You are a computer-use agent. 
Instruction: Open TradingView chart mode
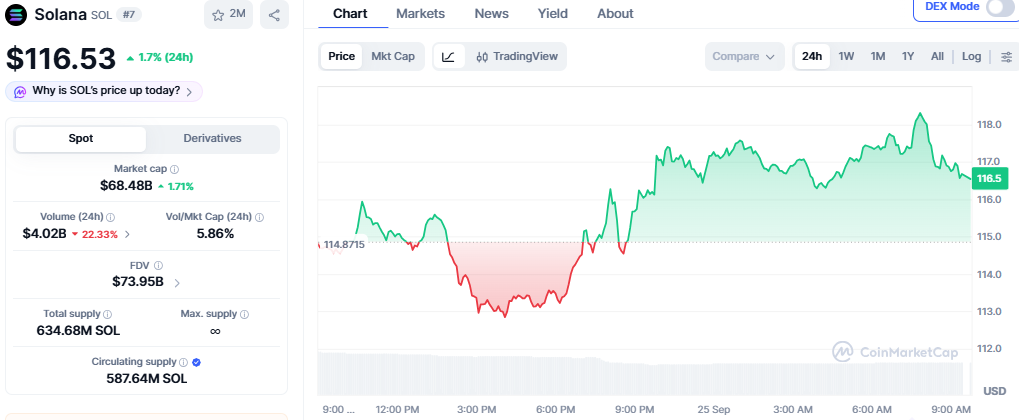(517, 57)
